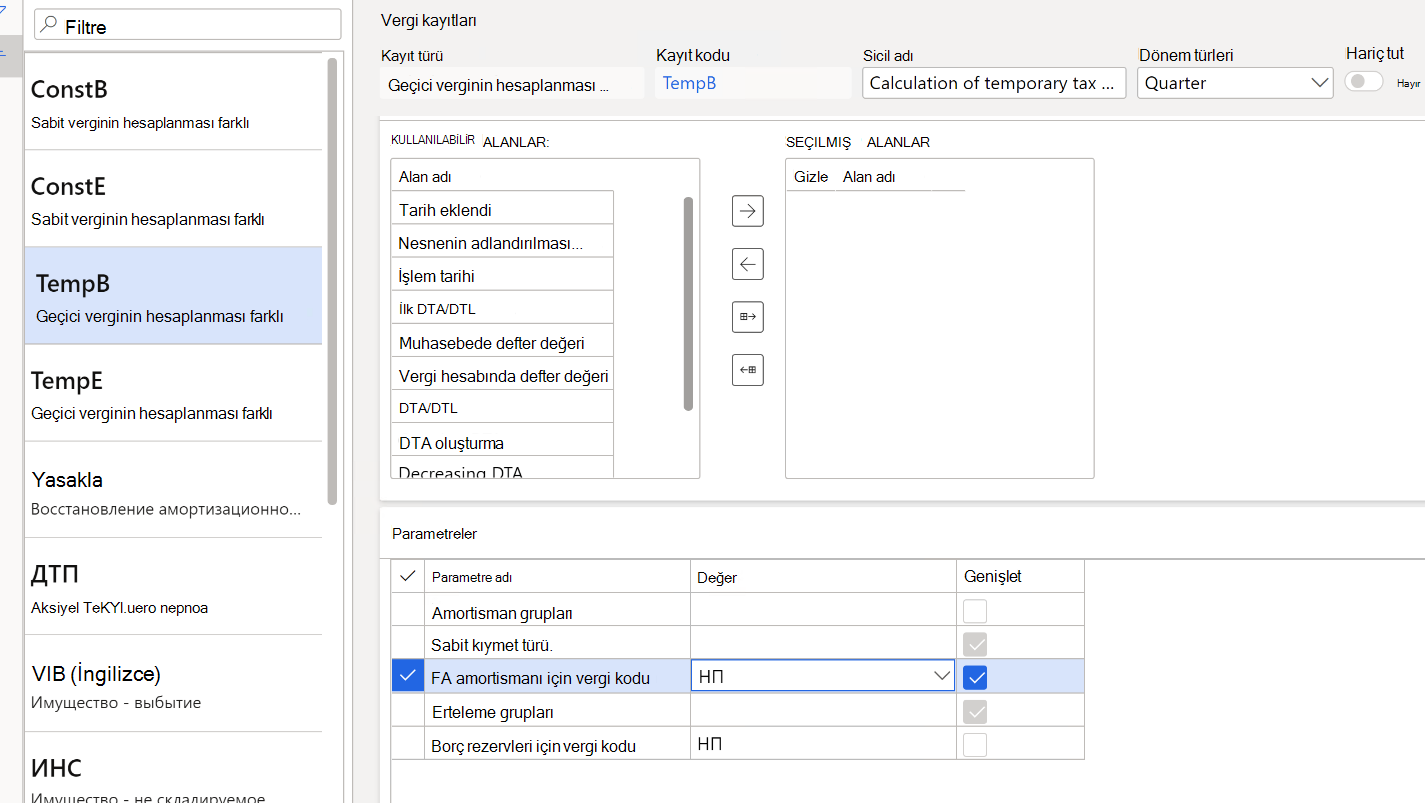Image resolution: width=1425 pixels, height=803 pixels.
Task: Uncheck Genişlet for FA amortismanı için vergi kodu
Action: 975,677
